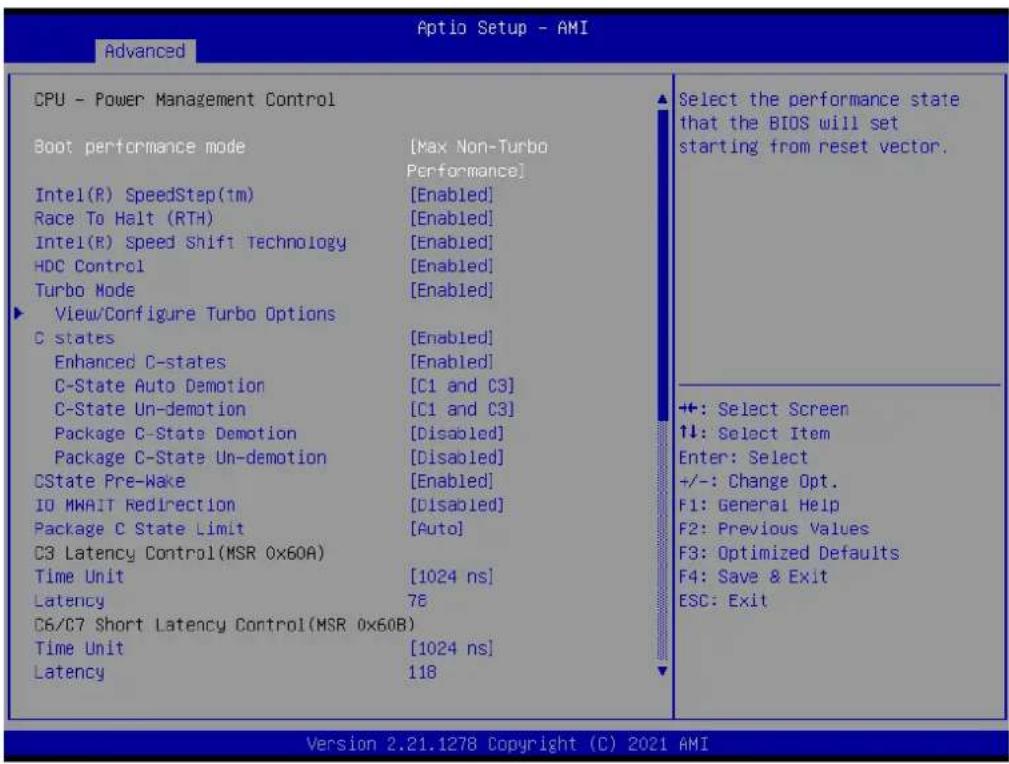
Task: Click the Version 2.21.1278 copyright footer
Action: [507, 744]
